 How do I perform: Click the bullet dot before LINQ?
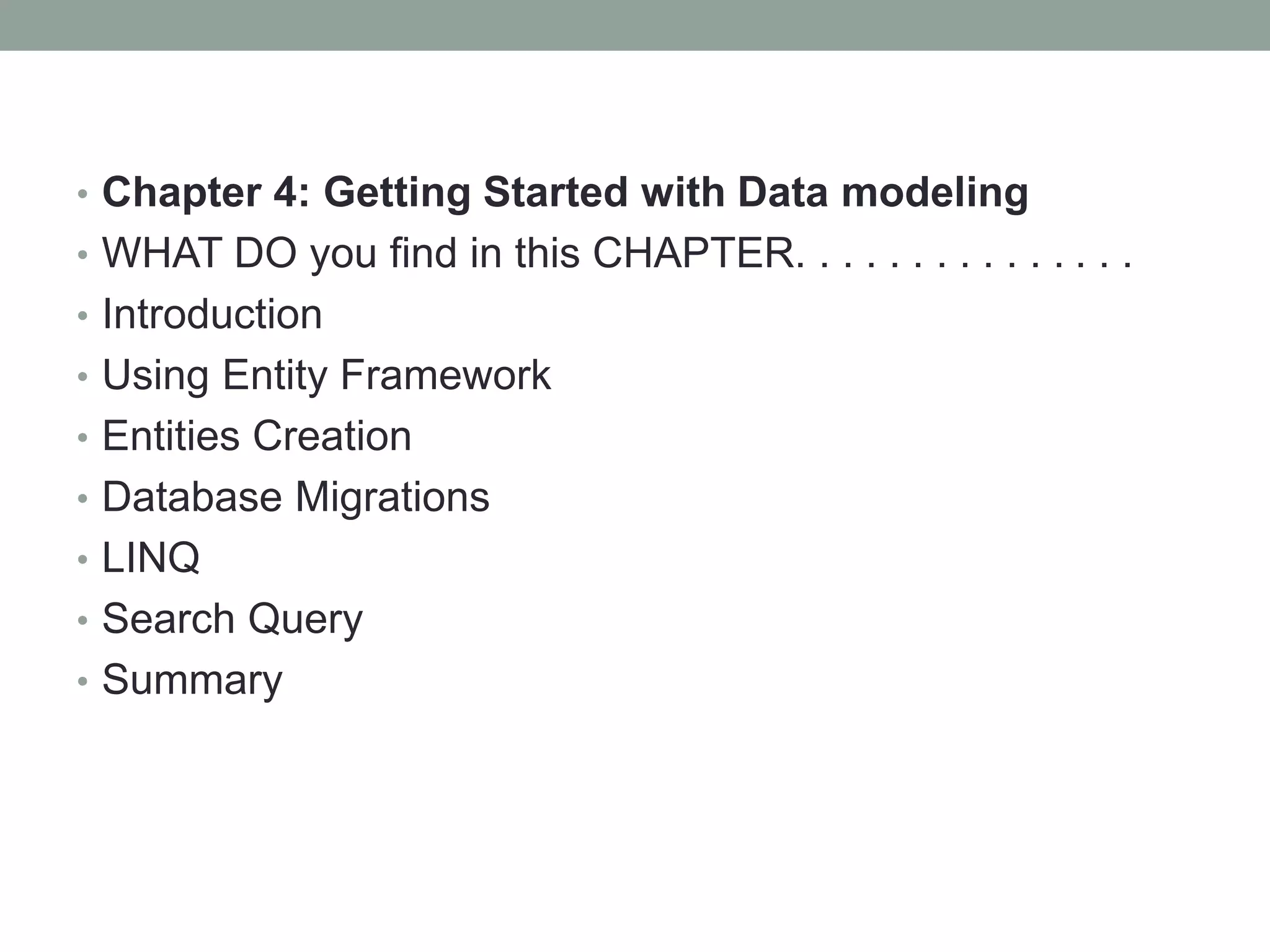82,560
